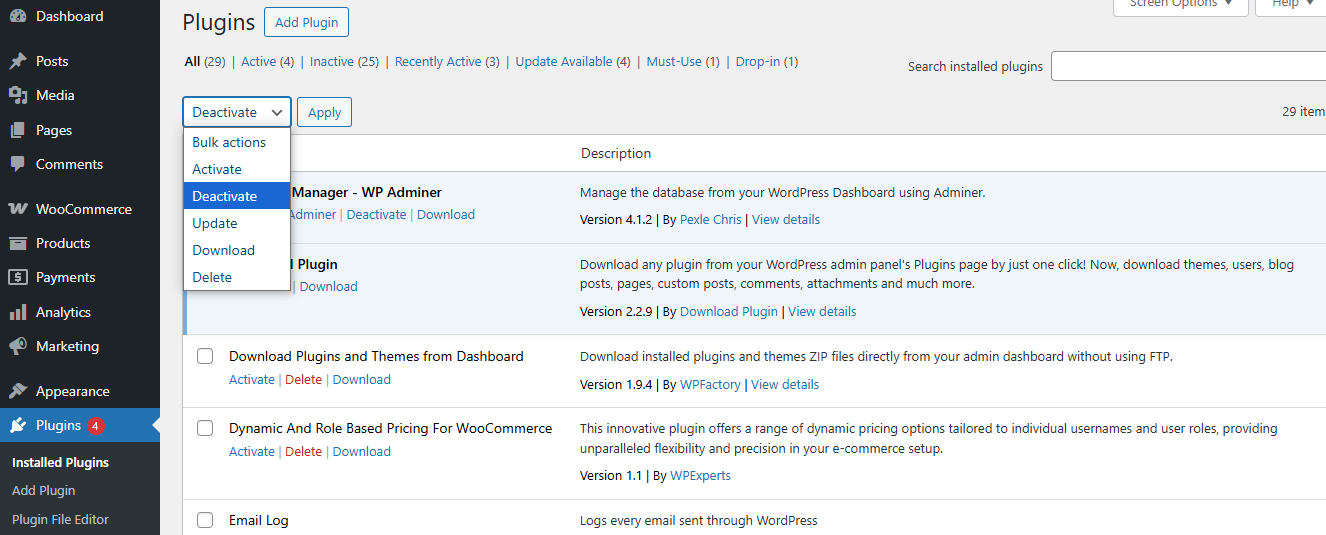Click Download link under Download Plugins and Themes
The width and height of the screenshot is (1326, 535).
click(362, 379)
